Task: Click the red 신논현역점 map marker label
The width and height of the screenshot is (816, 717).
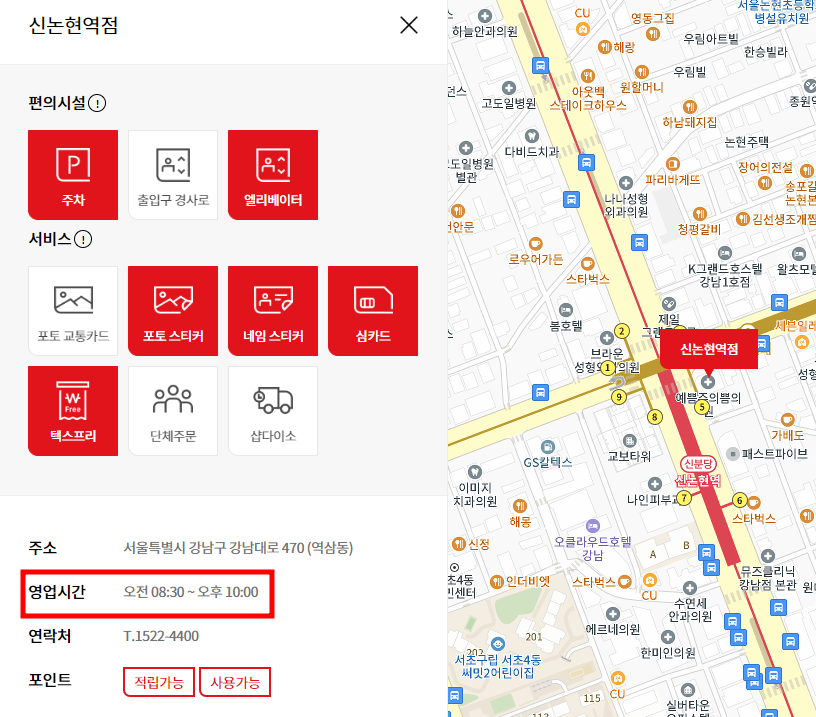Action: (709, 350)
